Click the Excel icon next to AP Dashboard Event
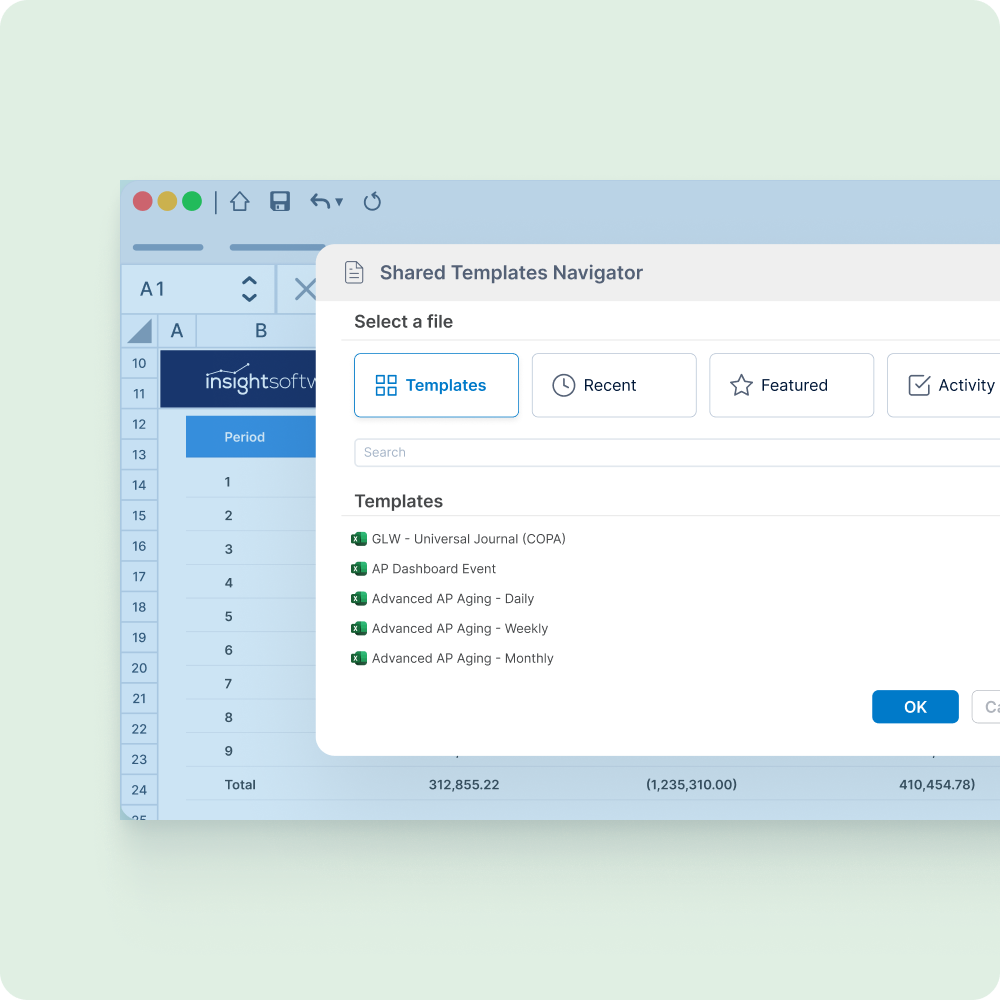 359,568
